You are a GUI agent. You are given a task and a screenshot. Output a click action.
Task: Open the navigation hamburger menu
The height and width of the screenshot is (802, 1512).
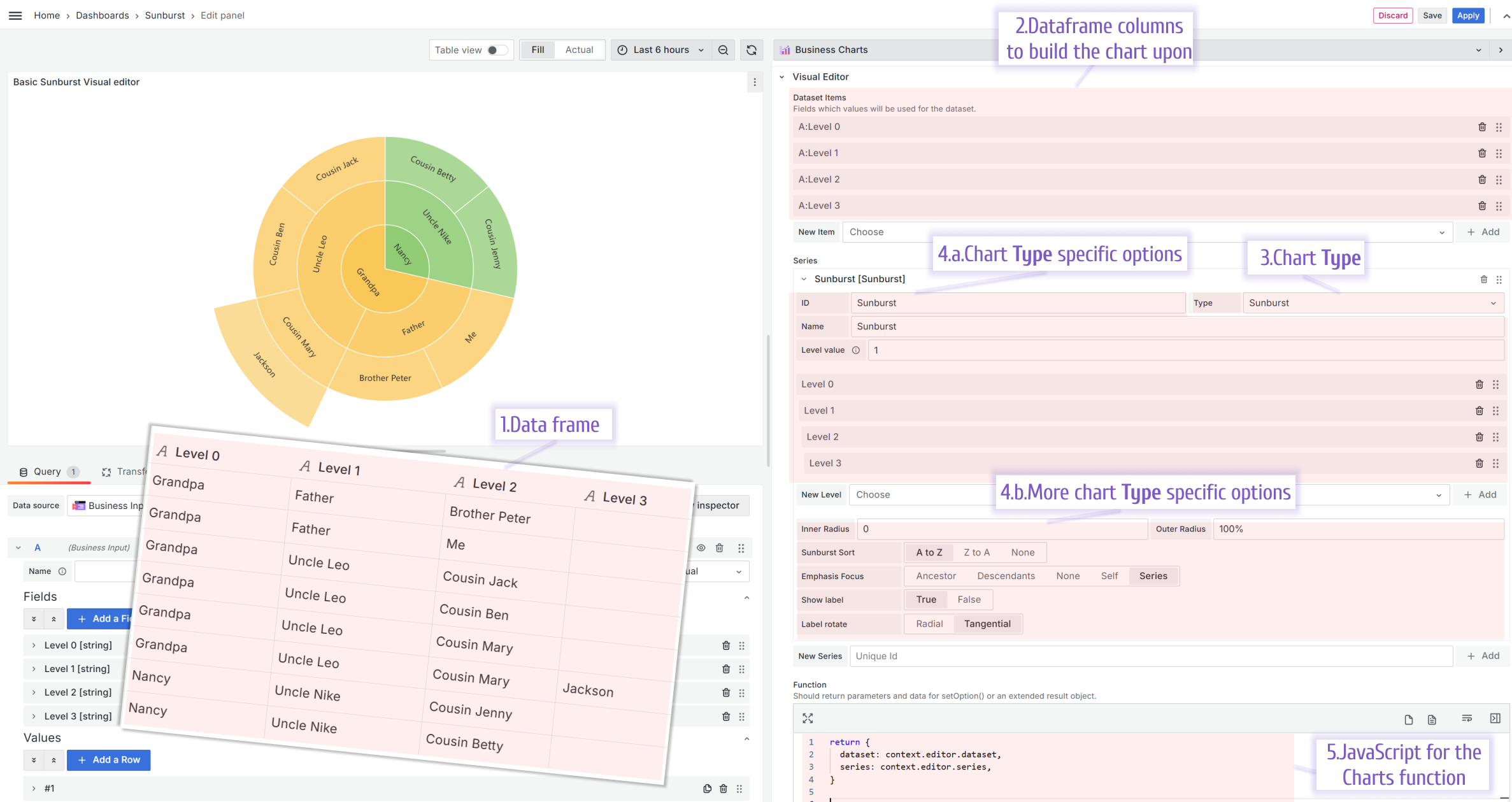(x=15, y=15)
